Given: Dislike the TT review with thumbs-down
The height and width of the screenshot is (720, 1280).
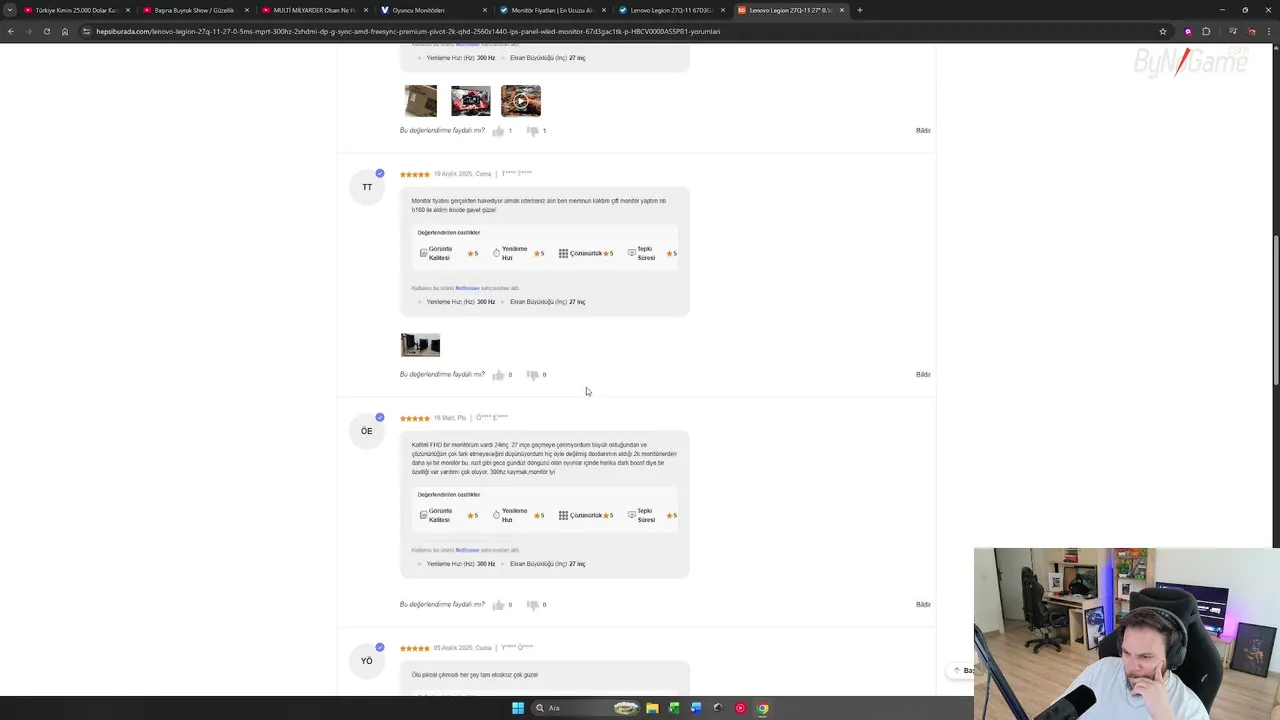Looking at the screenshot, I should point(532,375).
